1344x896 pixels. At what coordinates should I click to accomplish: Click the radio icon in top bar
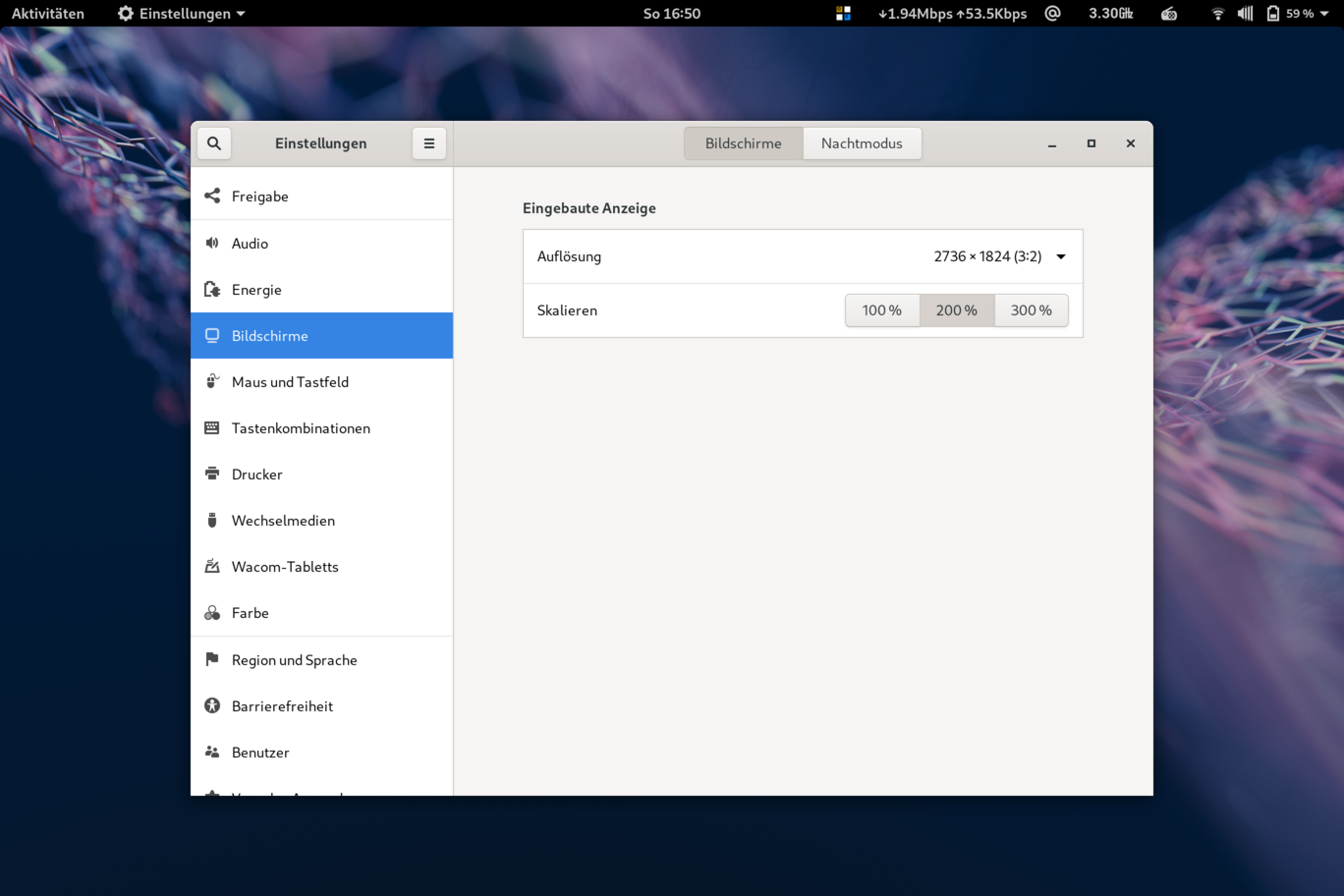point(1169,14)
